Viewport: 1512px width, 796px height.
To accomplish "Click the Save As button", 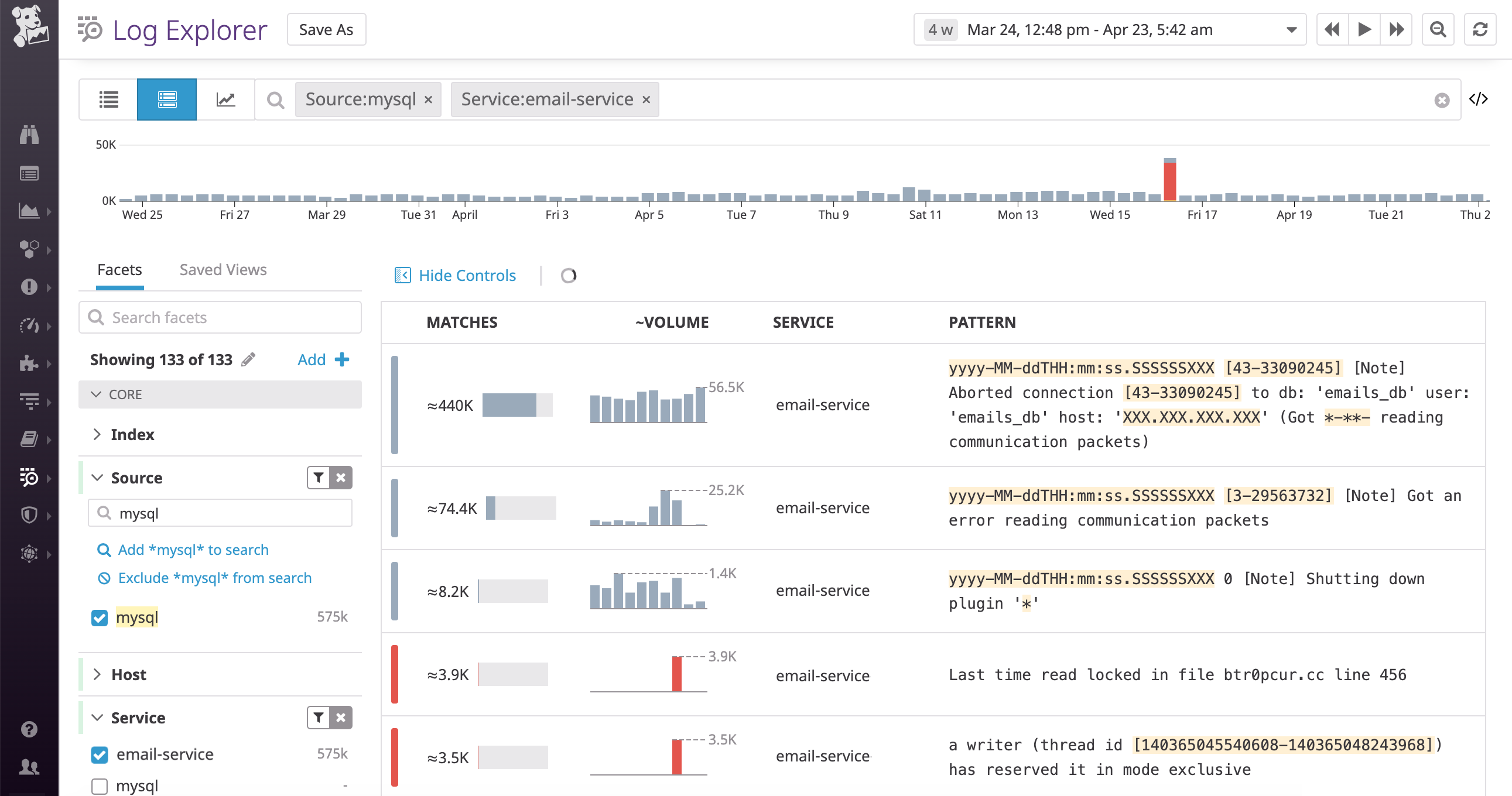I will [326, 29].
